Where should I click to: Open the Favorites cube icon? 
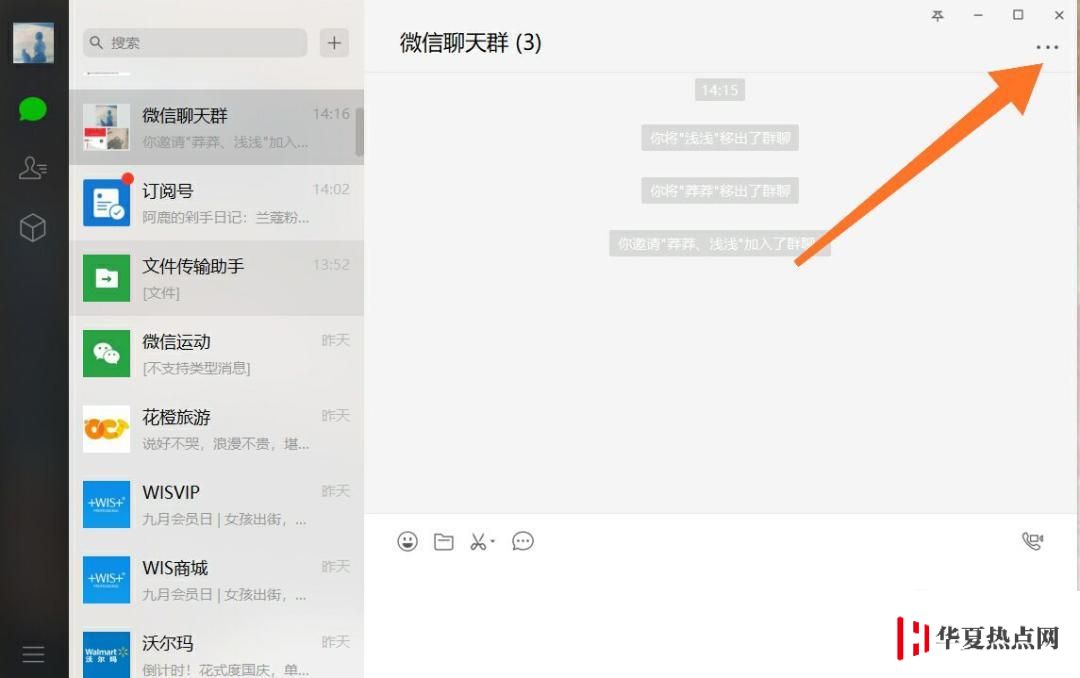32,227
